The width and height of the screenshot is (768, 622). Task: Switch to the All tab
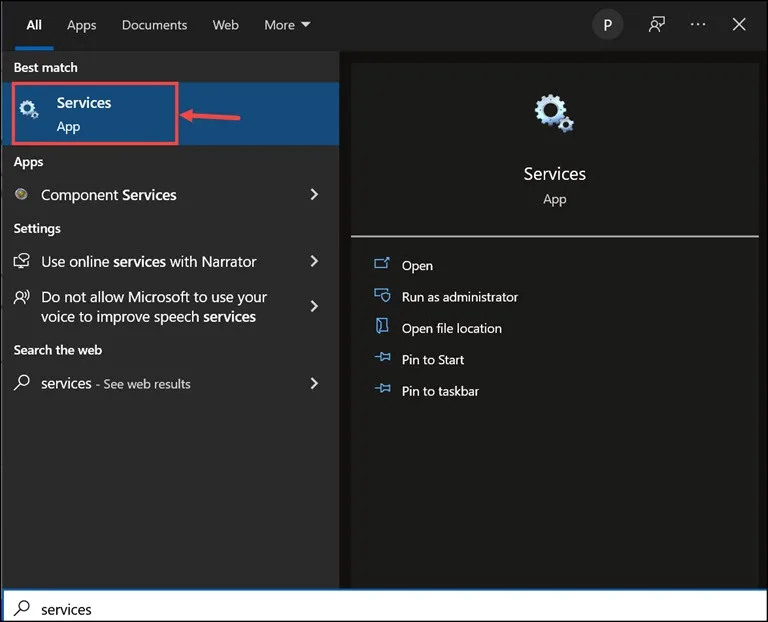tap(34, 25)
